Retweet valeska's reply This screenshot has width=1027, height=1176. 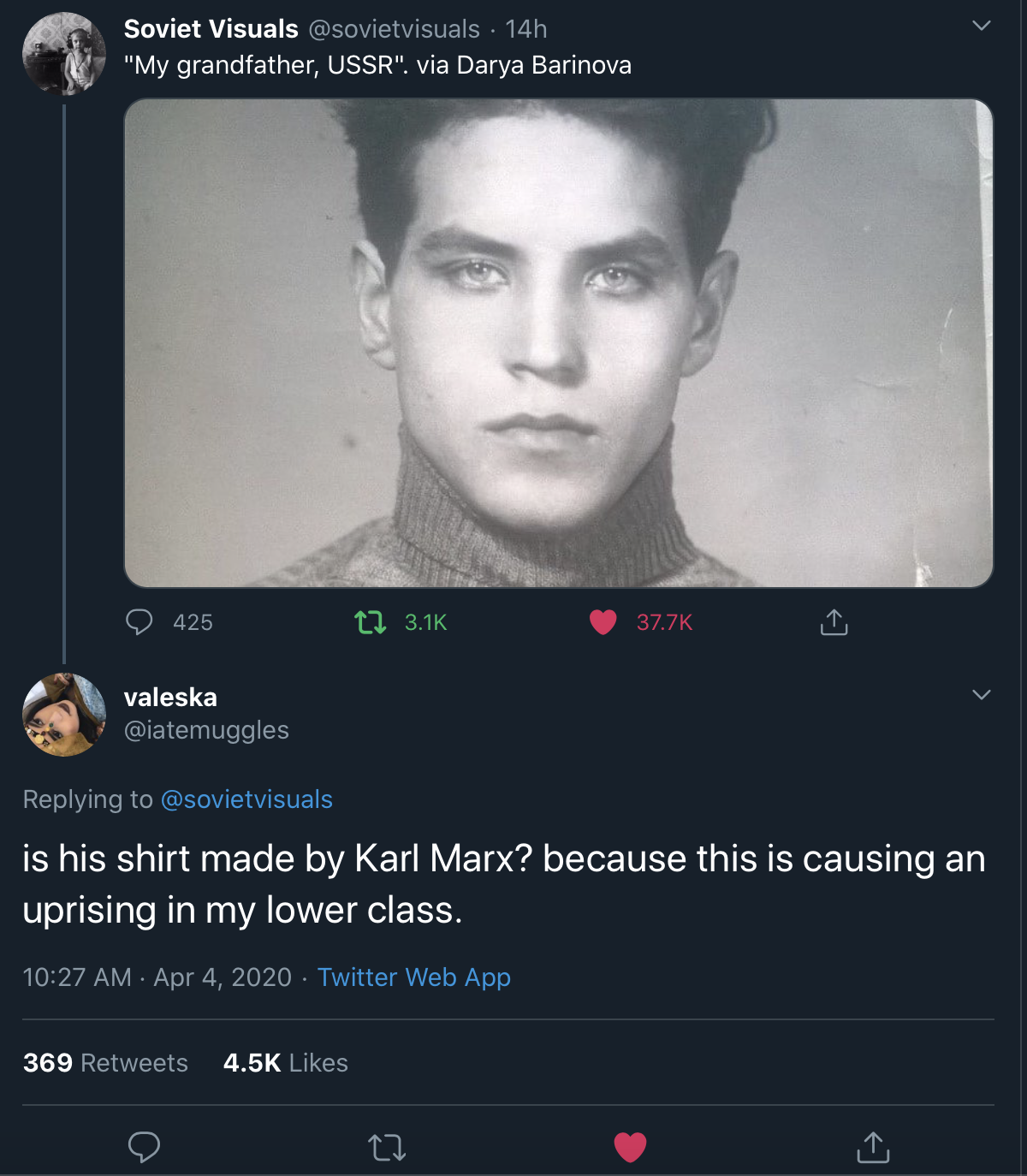point(387,1147)
